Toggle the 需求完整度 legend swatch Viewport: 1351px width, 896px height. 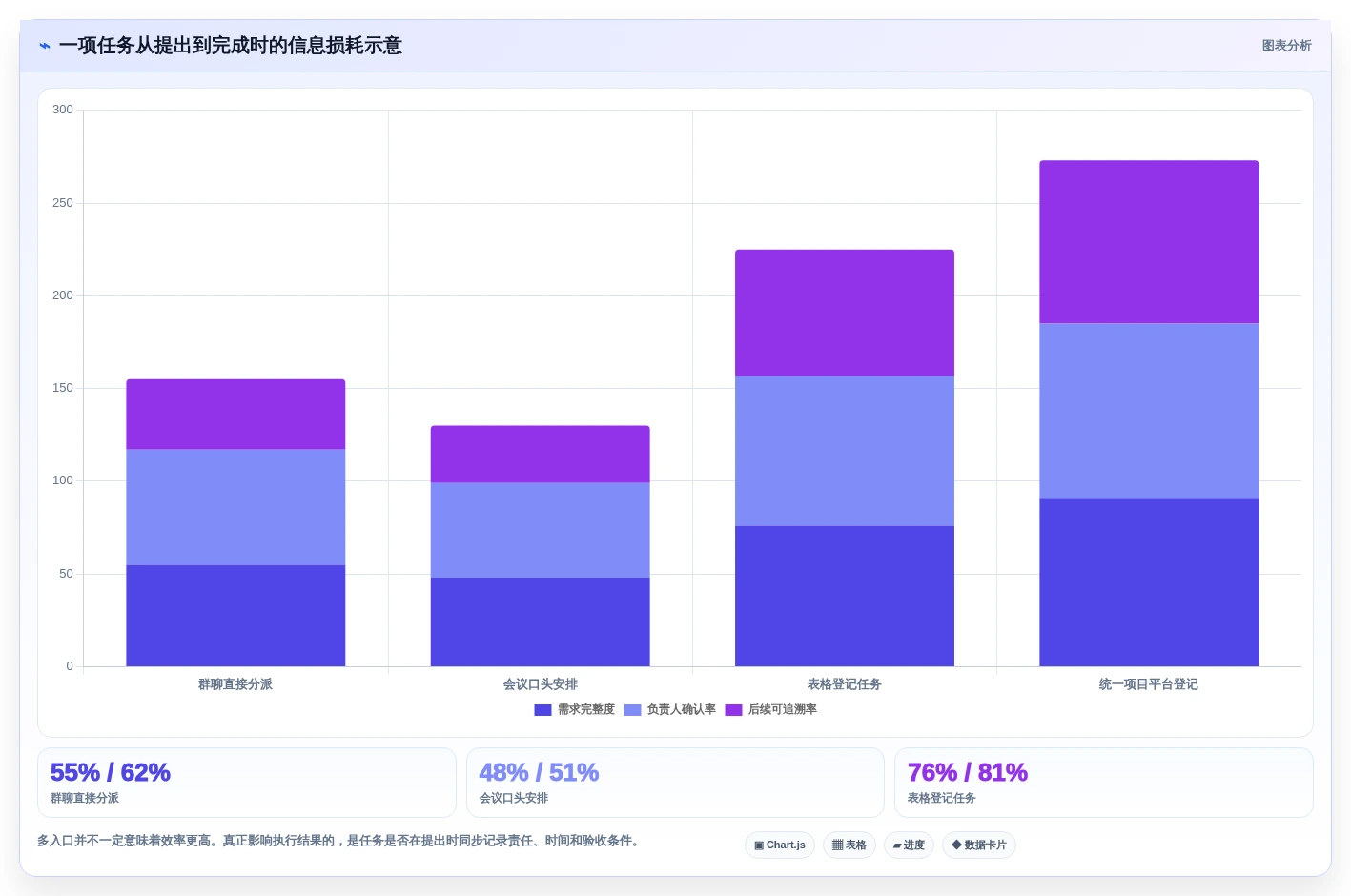click(542, 710)
